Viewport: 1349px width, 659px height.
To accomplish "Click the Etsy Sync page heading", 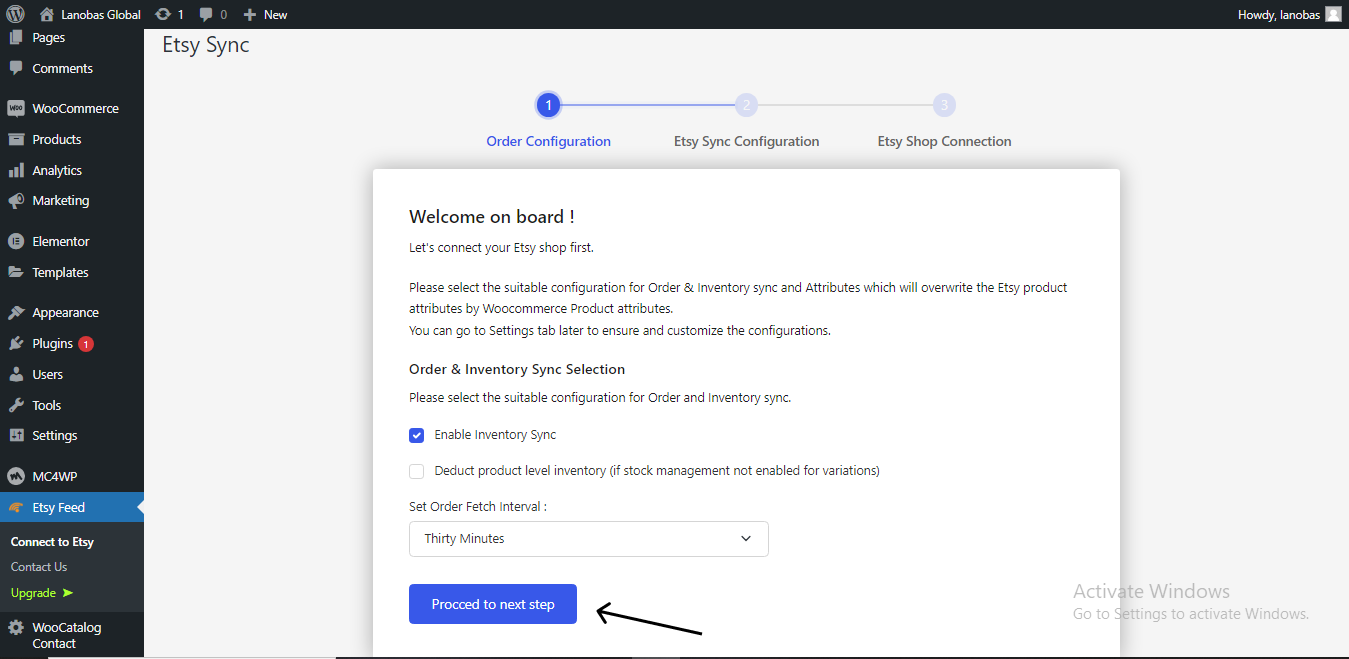I will click(x=206, y=45).
